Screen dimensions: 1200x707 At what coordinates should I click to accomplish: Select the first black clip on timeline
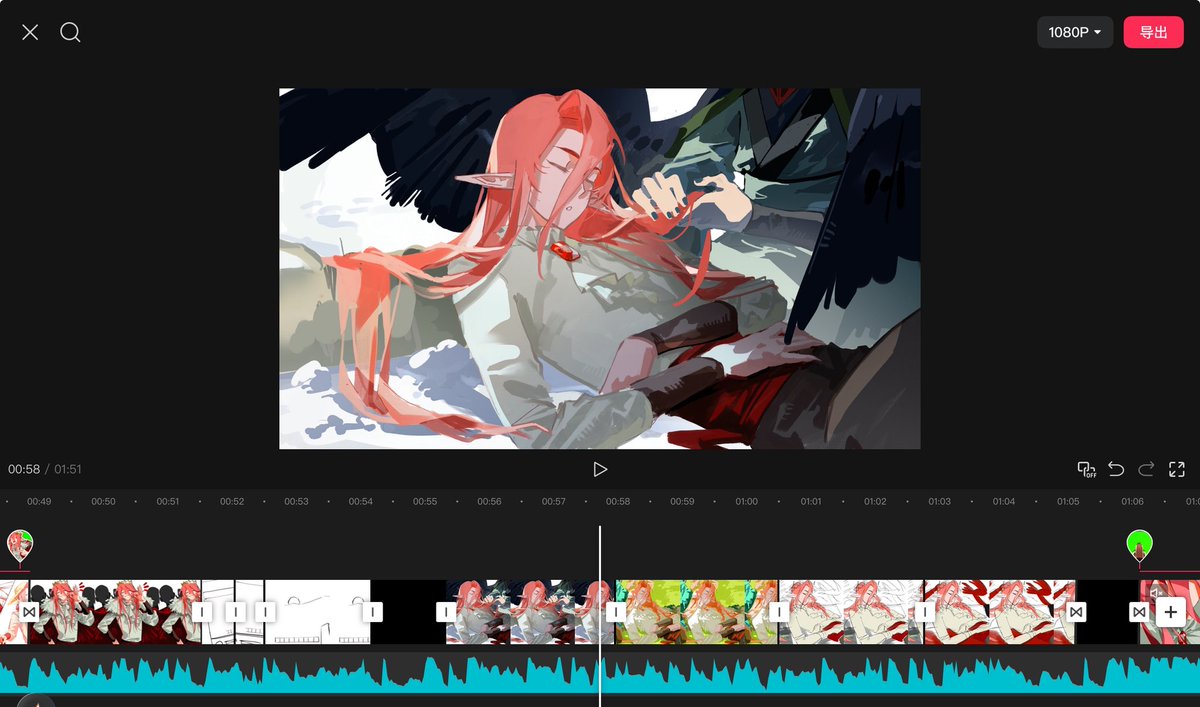click(409, 612)
